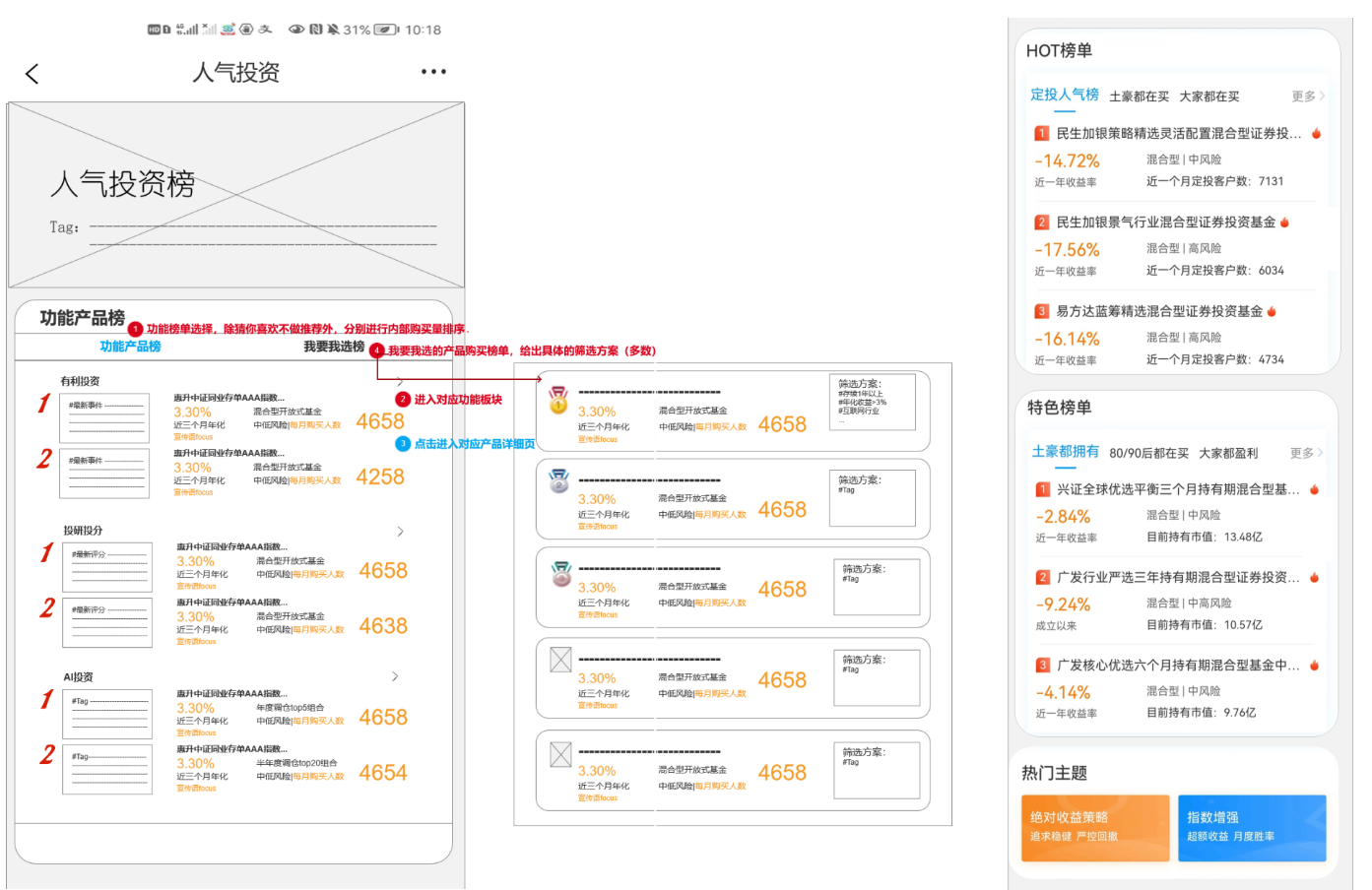The width and height of the screenshot is (1372, 890).
Task: Click rank 3 badge of 易方达蓝筹精选
Action: click(x=1041, y=311)
